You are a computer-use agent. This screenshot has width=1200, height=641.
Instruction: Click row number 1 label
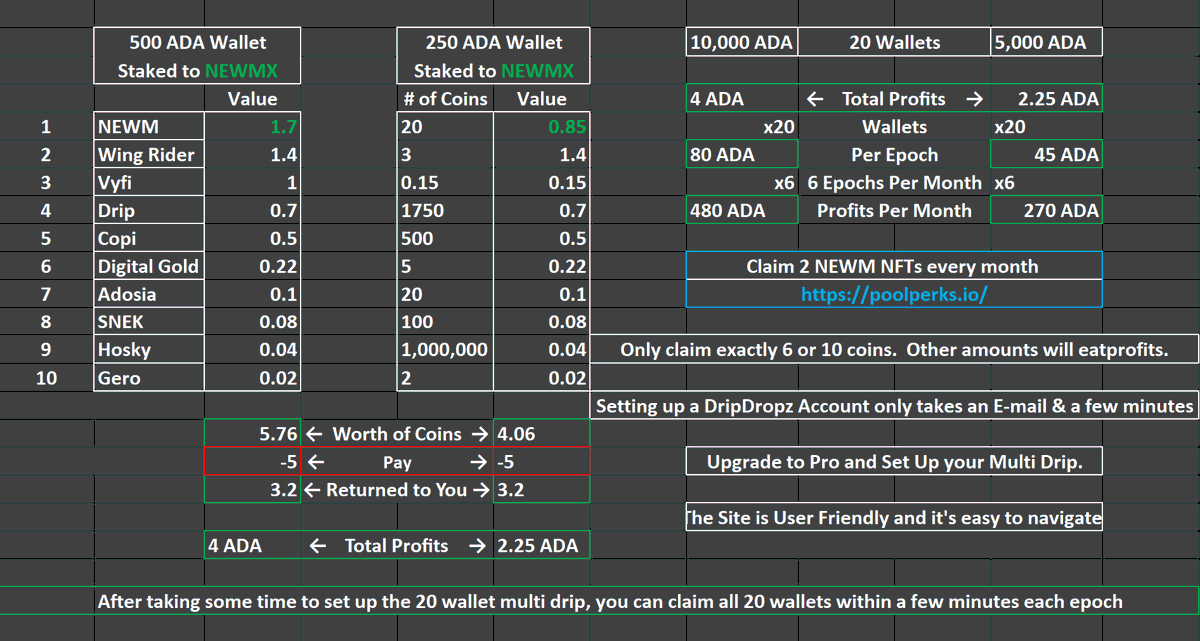pyautogui.click(x=47, y=127)
